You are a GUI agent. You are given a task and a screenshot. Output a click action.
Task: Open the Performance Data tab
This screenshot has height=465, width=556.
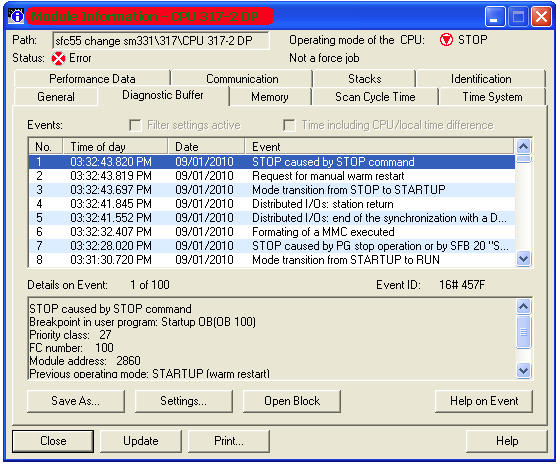92,79
